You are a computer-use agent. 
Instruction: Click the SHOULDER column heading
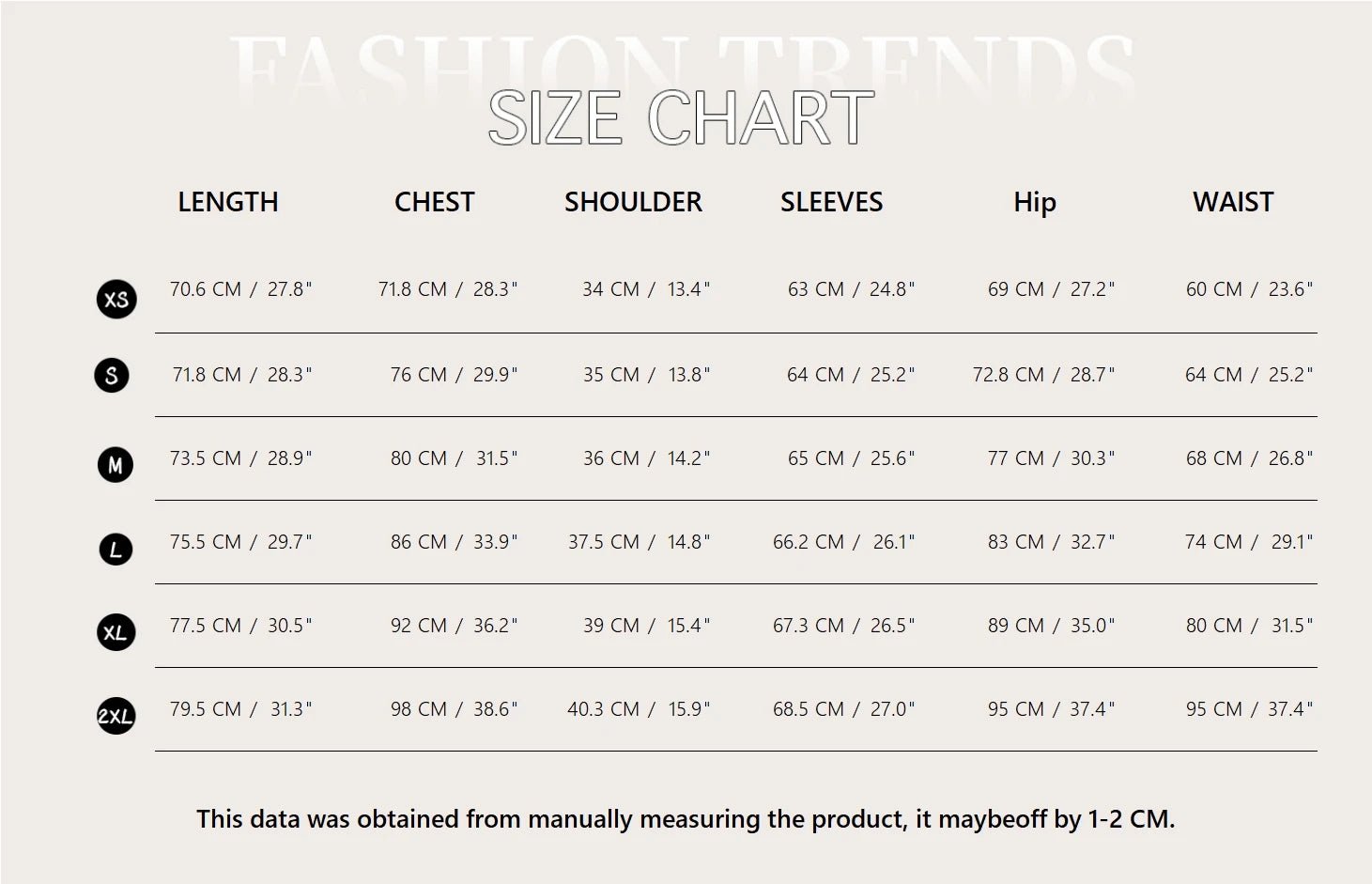point(633,202)
